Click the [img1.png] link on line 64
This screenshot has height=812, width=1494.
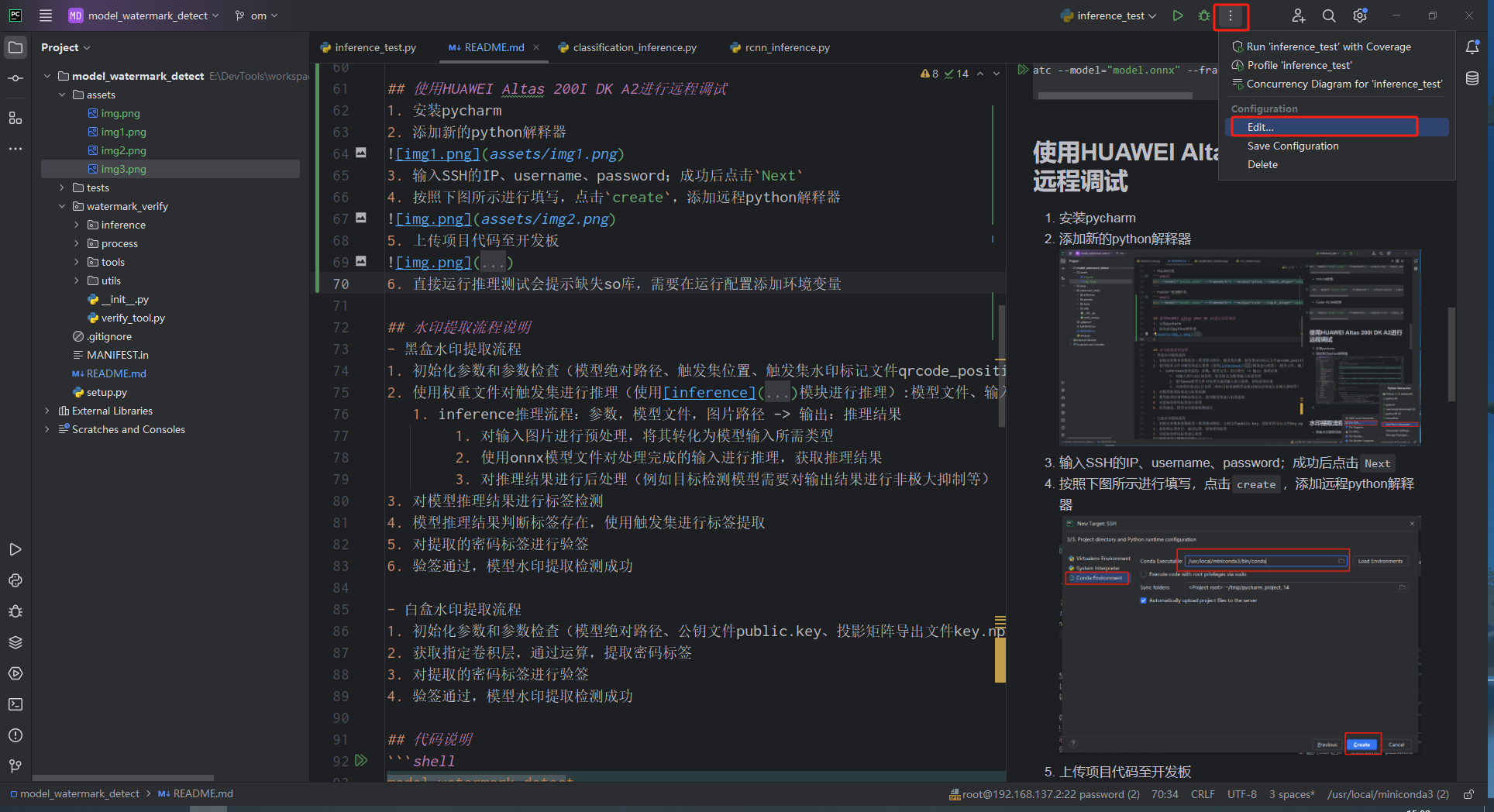[438, 154]
